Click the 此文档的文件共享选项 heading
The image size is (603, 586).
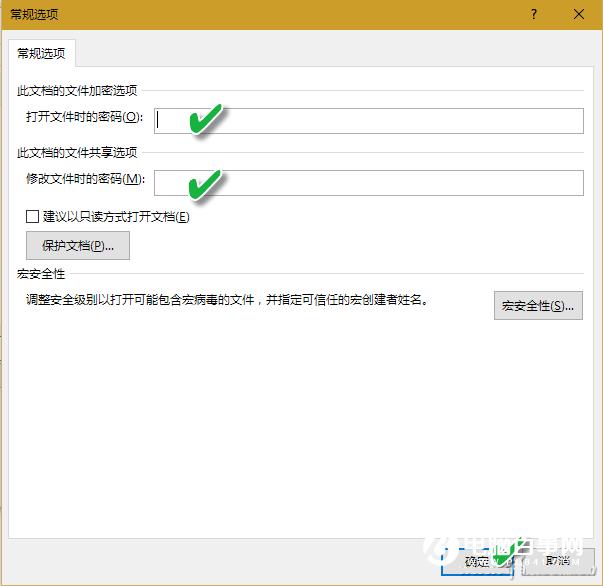(77, 153)
